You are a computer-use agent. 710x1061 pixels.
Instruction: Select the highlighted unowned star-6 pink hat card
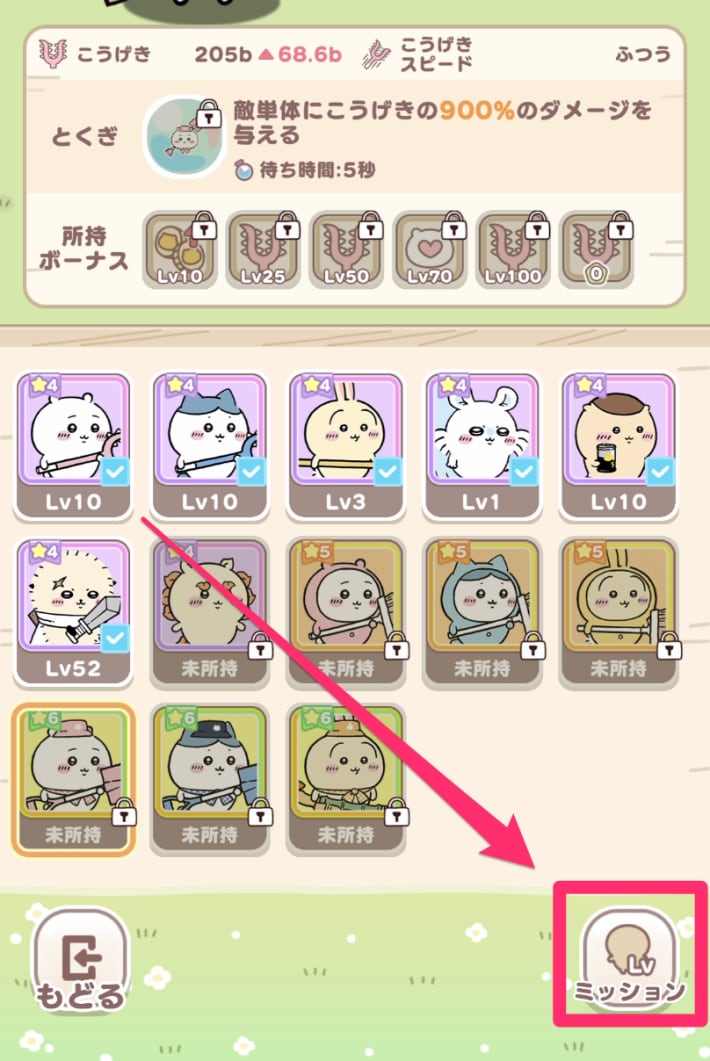[x=73, y=780]
